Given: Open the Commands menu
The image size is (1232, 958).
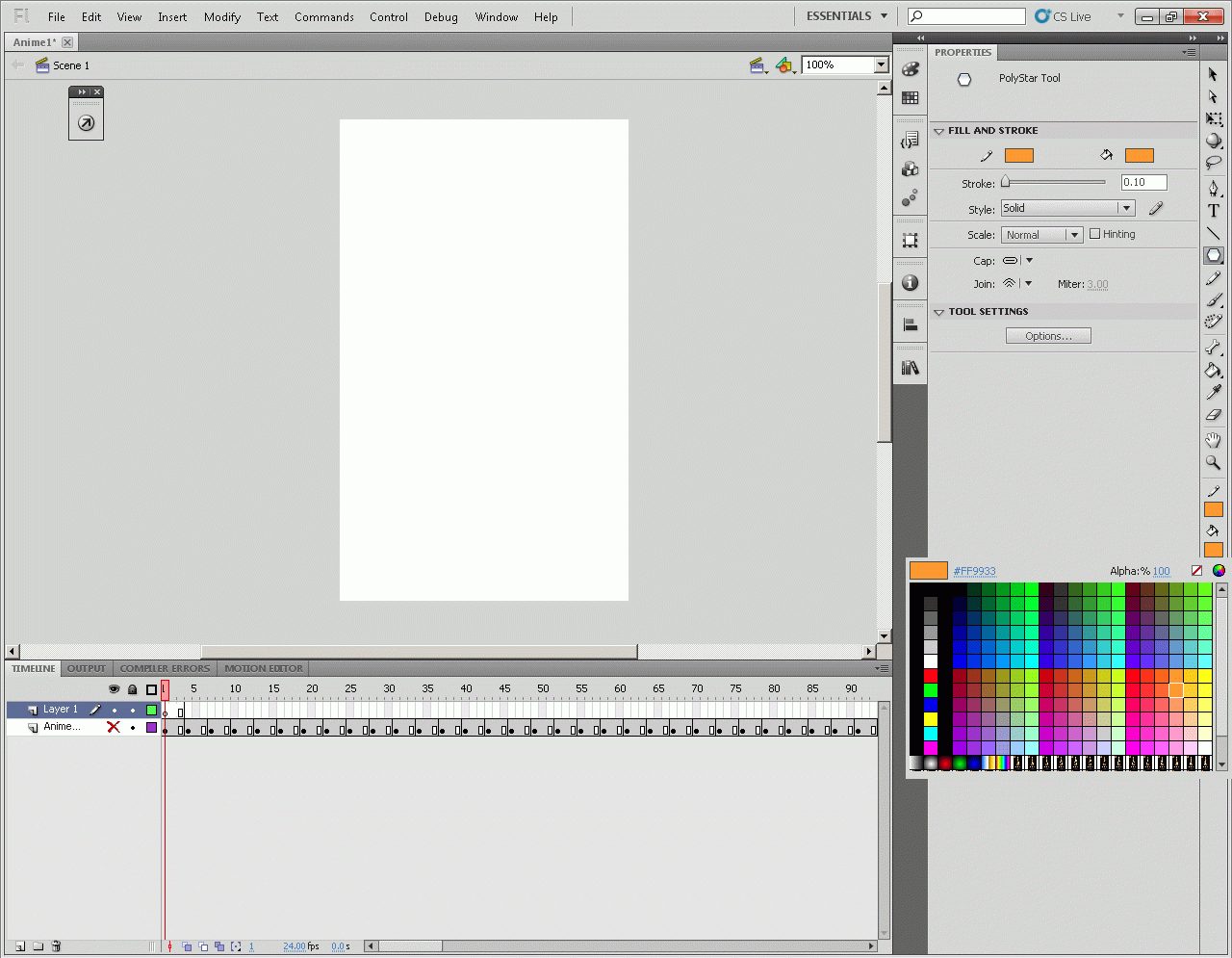Looking at the screenshot, I should [324, 16].
